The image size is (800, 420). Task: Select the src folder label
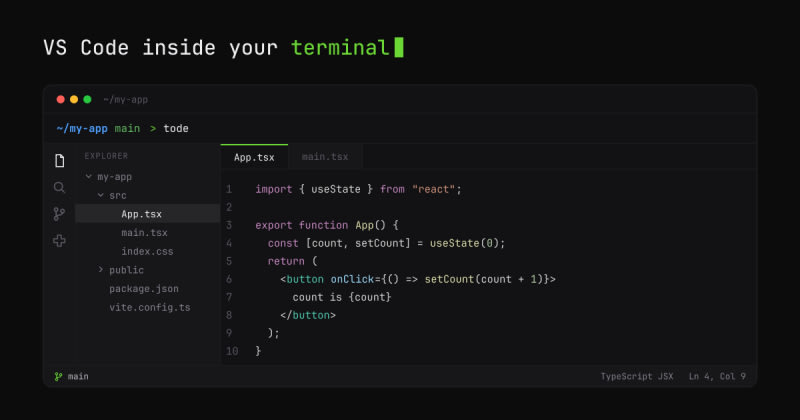pos(118,195)
